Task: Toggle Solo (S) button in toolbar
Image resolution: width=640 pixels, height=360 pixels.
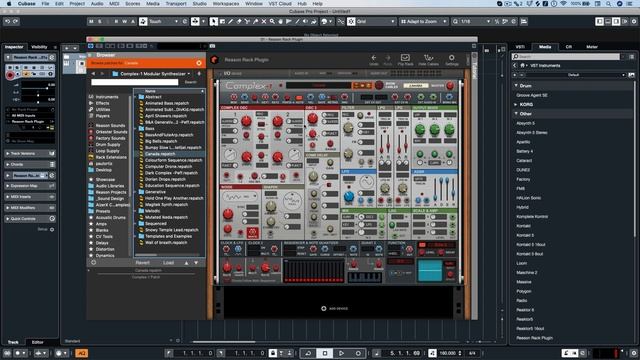Action: pyautogui.click(x=100, y=21)
